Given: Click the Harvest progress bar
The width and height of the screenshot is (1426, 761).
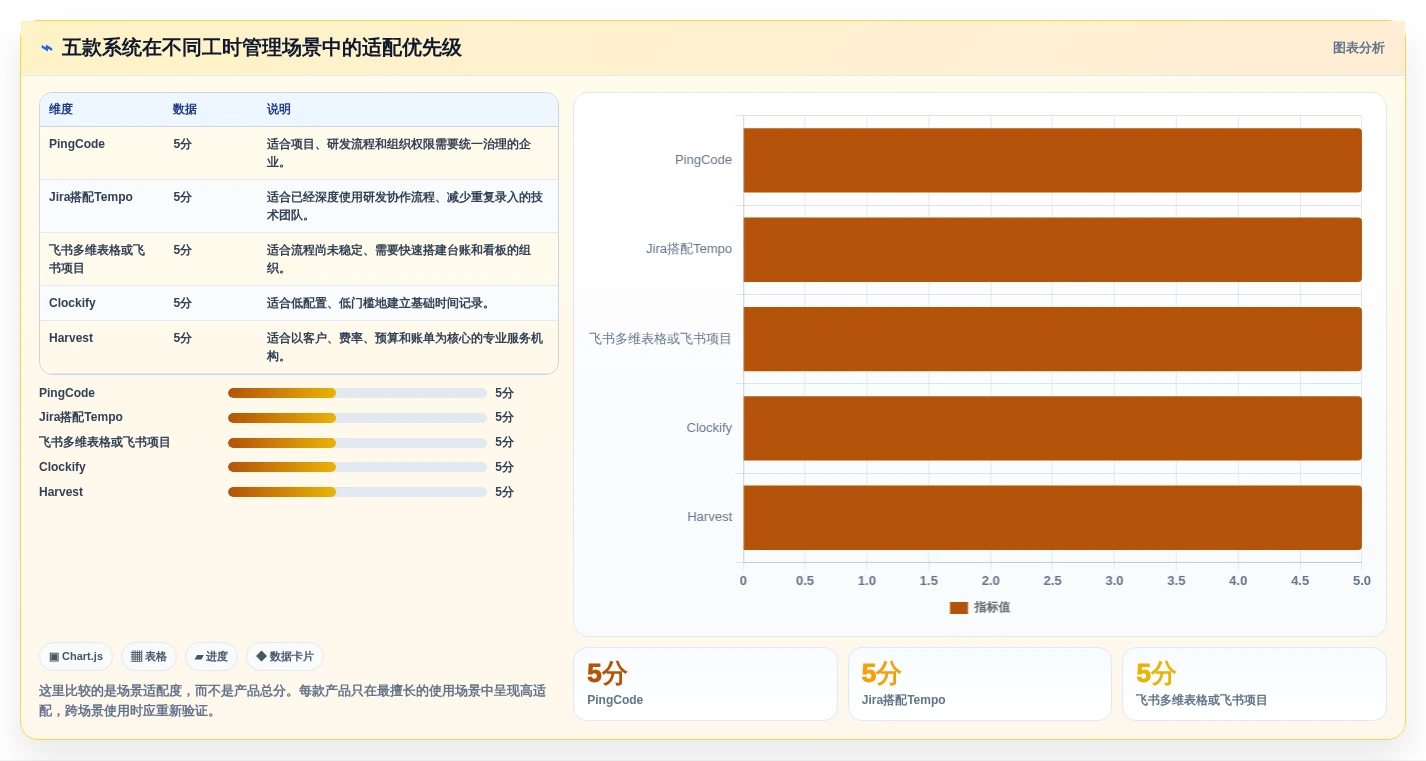Looking at the screenshot, I should point(357,492).
